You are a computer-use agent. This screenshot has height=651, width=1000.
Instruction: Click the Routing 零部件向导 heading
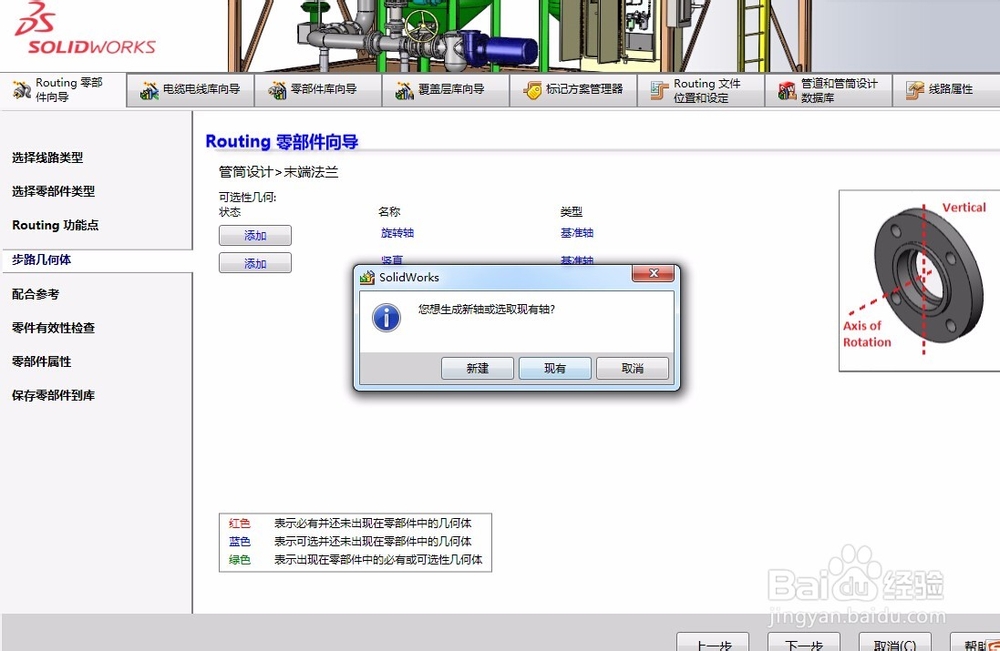pos(282,142)
